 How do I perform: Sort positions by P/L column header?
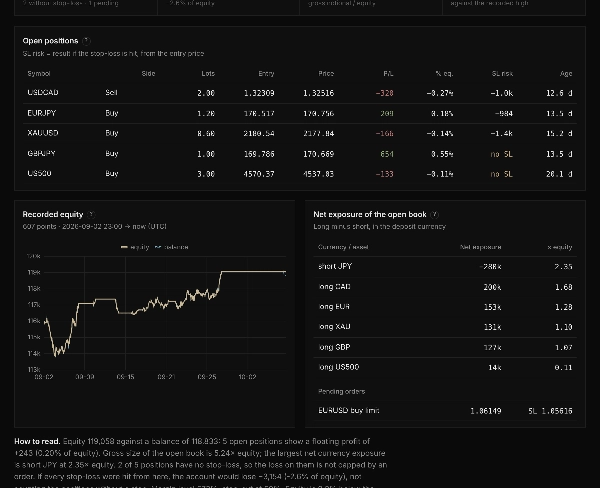coord(388,73)
